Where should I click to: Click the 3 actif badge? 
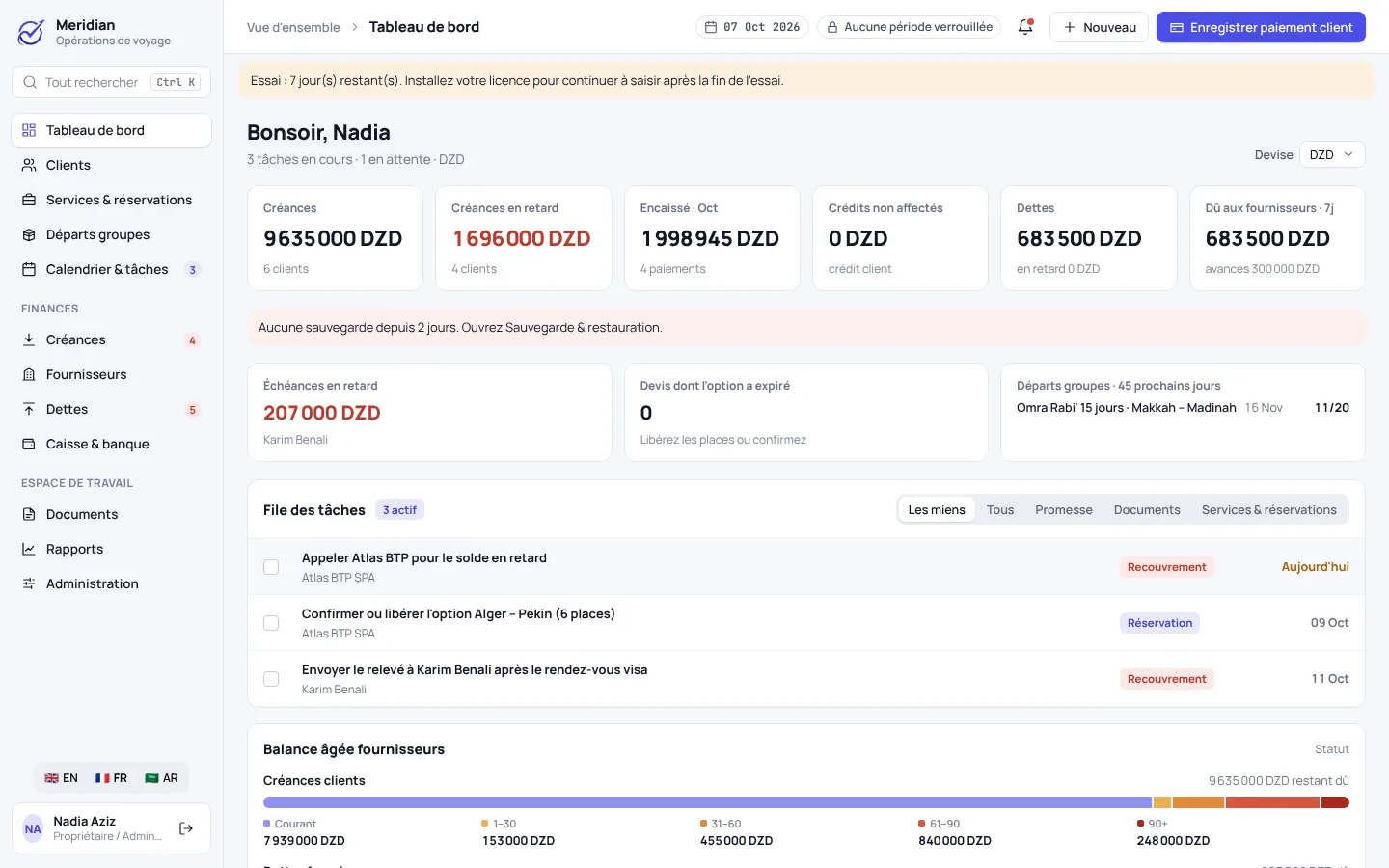pyautogui.click(x=399, y=509)
